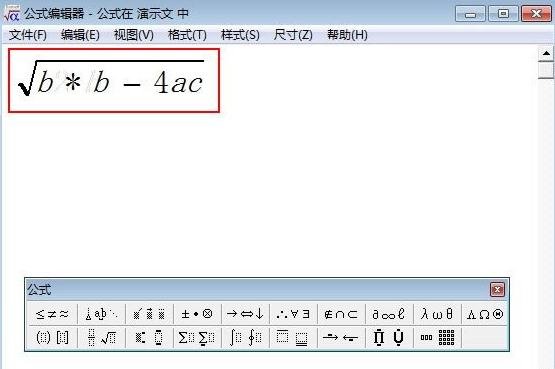Open the lowercase Greek letters palette (λωθ)
Screen dimensions: 555x369
click(437, 314)
